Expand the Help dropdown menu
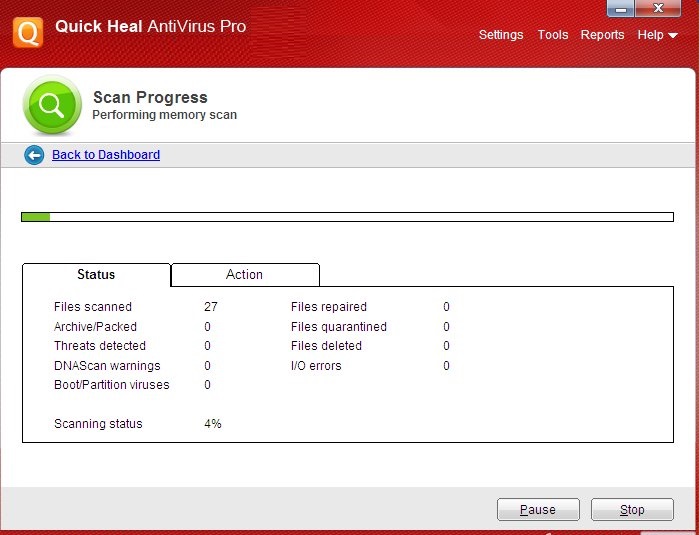 pos(658,35)
